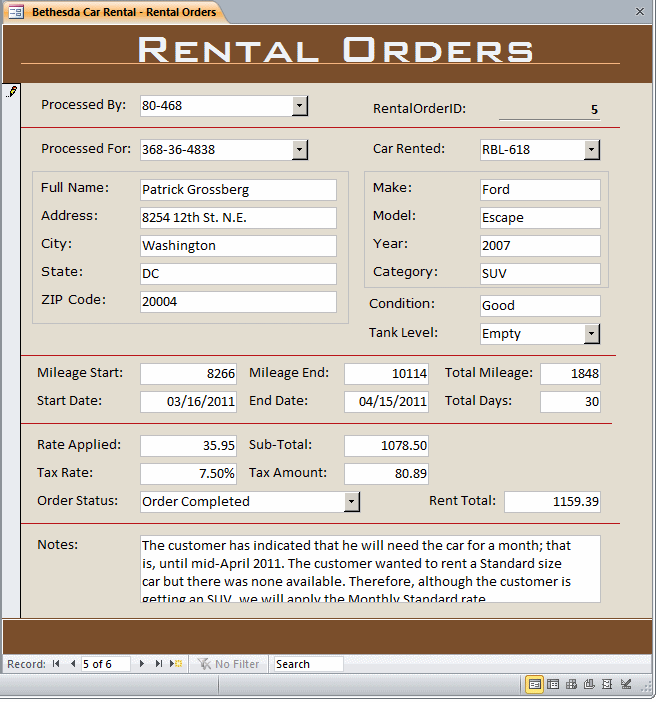Click the form icon in the tab title
656x702 pixels.
pos(16,12)
